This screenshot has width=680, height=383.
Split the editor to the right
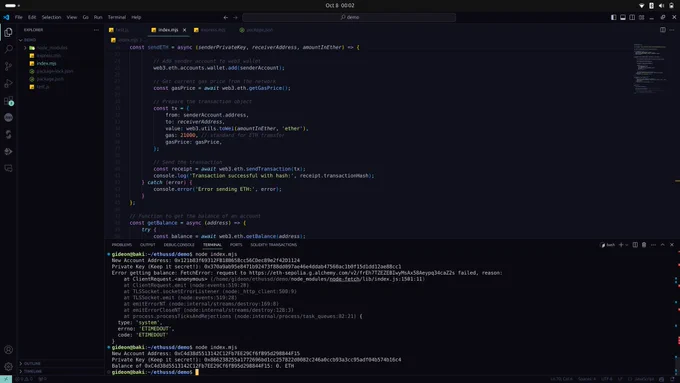coord(663,30)
